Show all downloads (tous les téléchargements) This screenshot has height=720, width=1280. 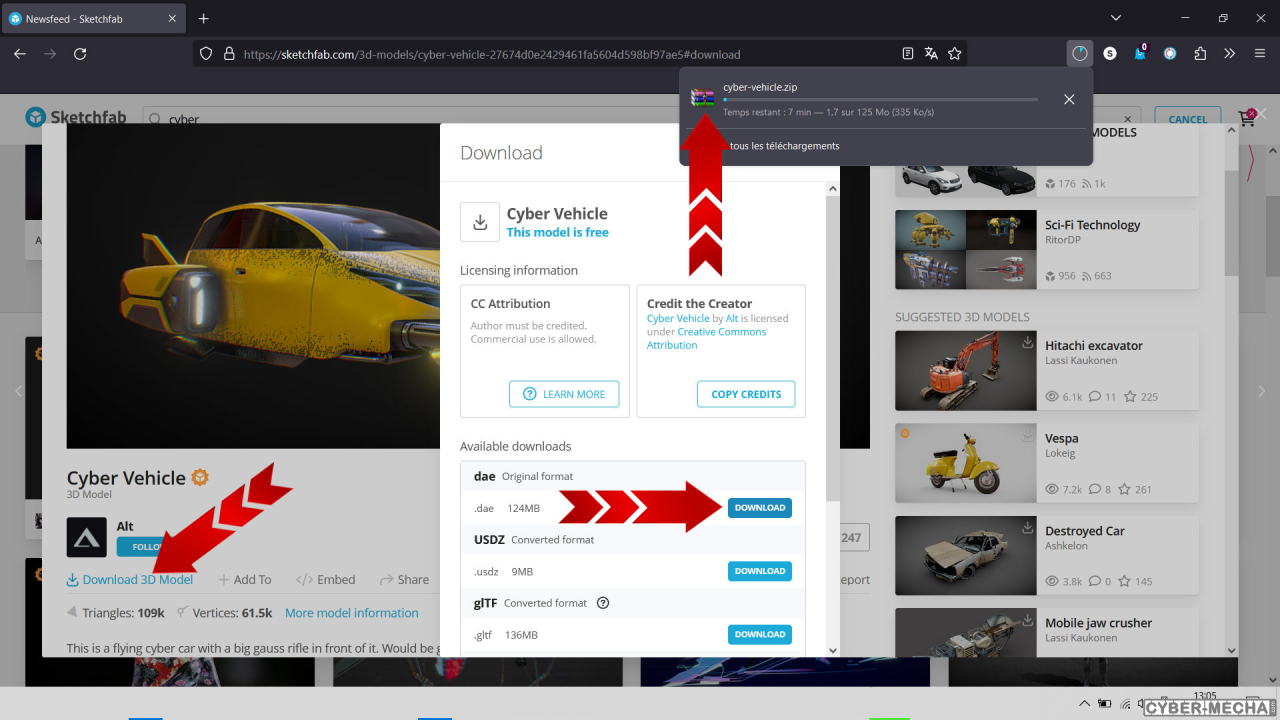pos(785,146)
